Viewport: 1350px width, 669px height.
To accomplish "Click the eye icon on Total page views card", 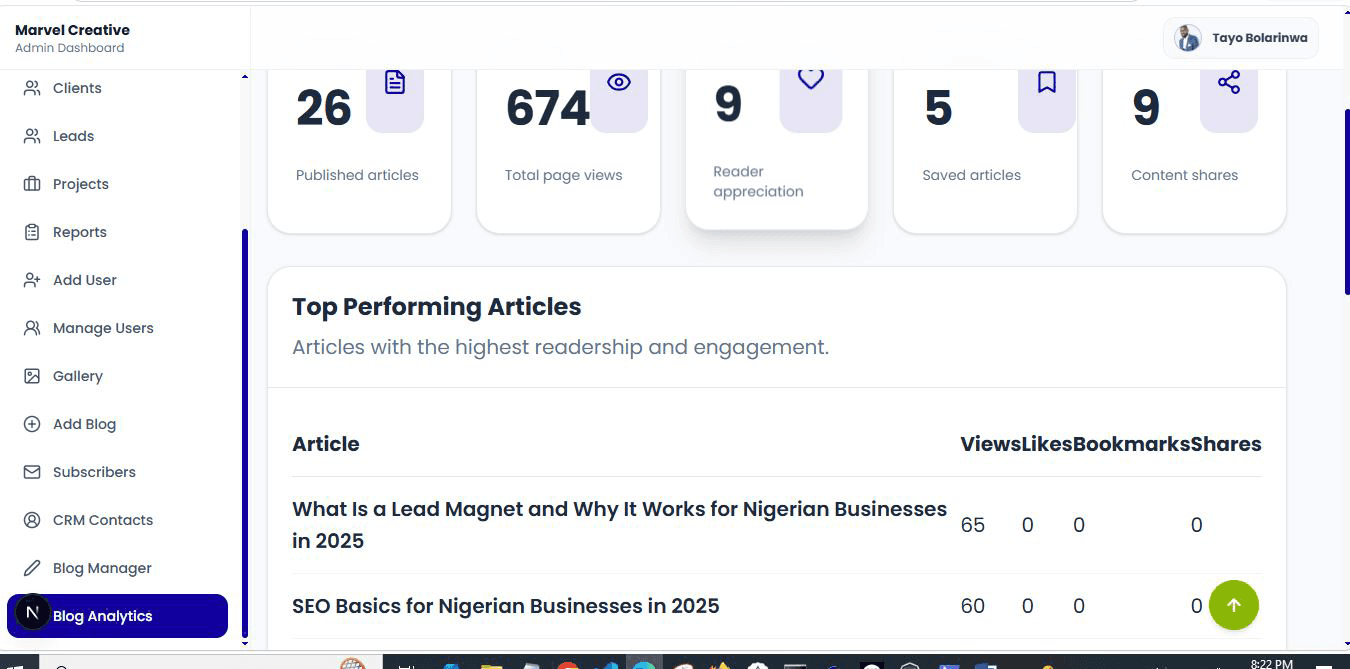I will coord(619,82).
